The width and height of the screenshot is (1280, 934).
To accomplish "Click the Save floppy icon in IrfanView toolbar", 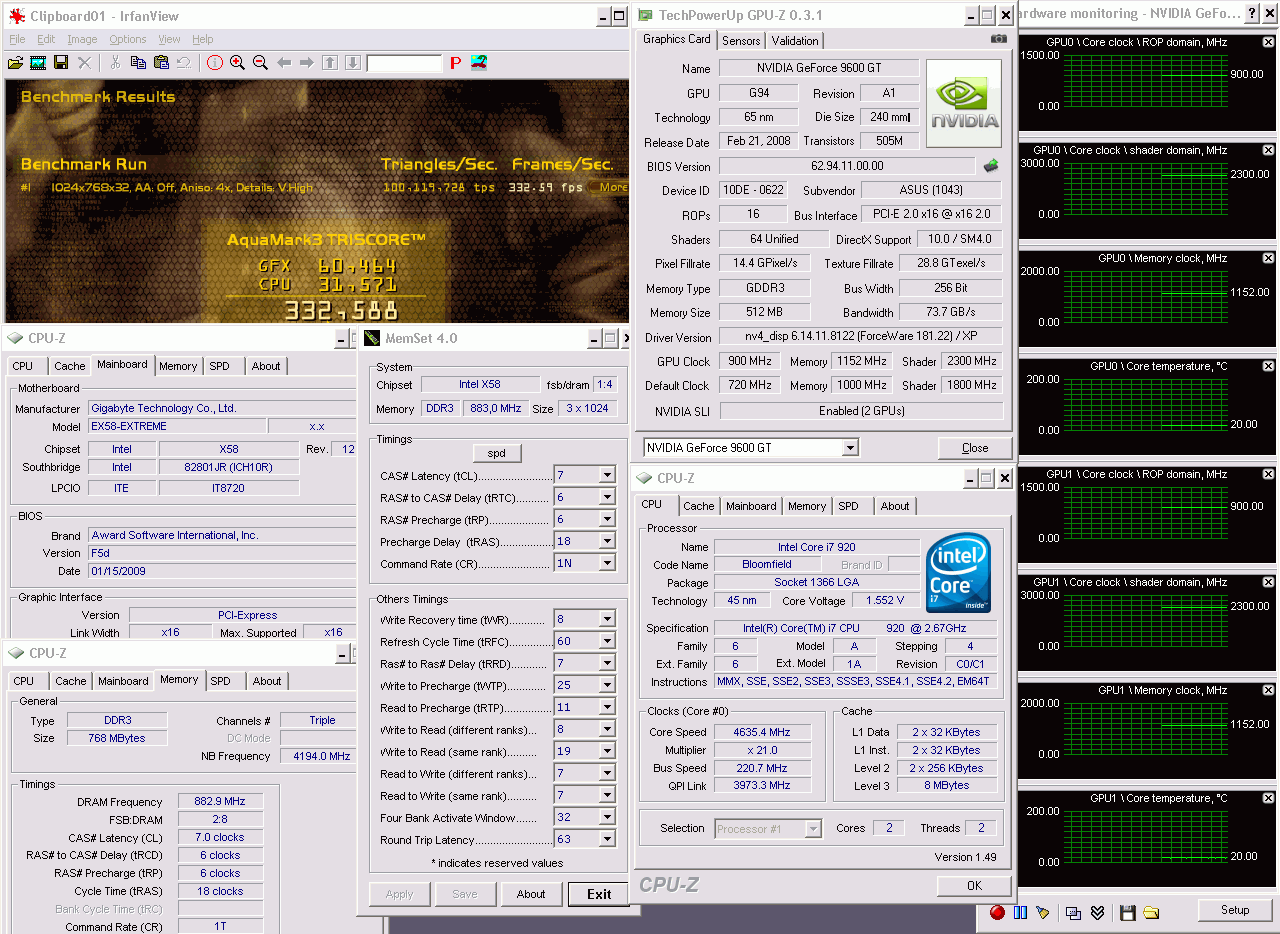I will (x=61, y=62).
